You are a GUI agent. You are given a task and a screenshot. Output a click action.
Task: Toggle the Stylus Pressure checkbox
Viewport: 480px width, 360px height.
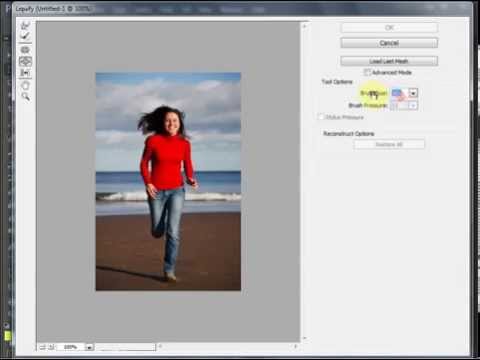pyautogui.click(x=321, y=117)
